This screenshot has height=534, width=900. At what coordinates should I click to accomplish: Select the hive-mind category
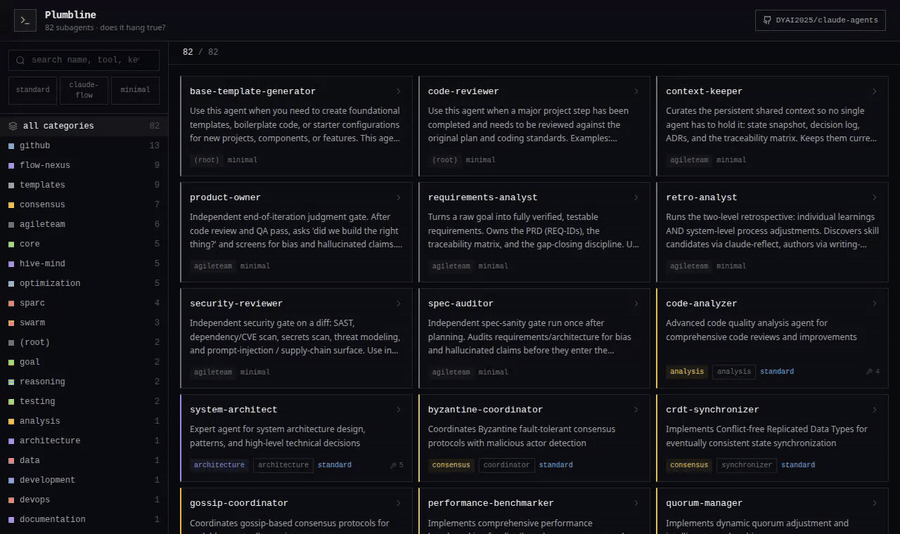(x=84, y=264)
